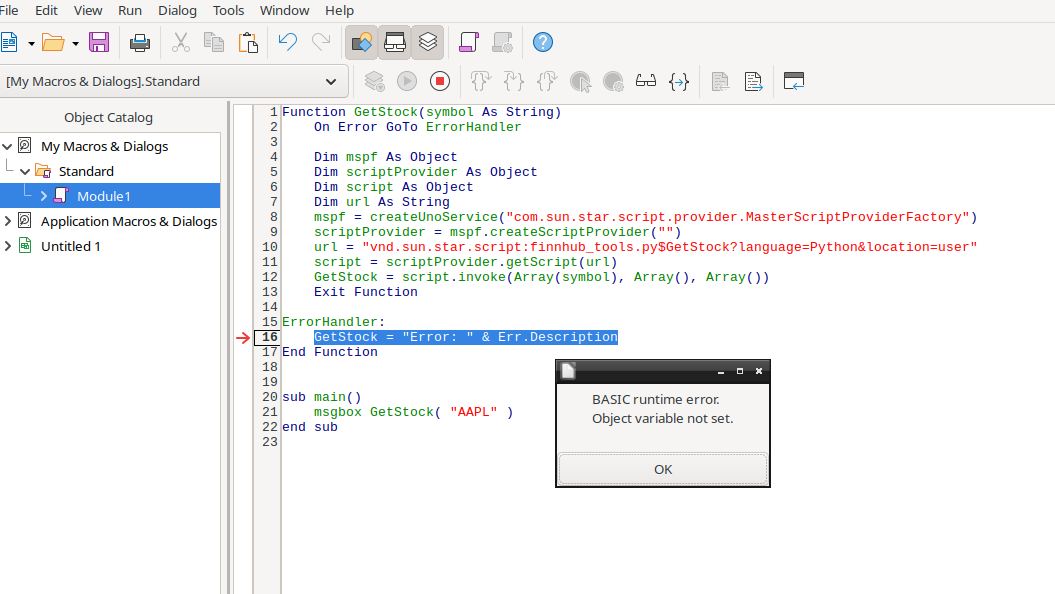Click the Undo arrow icon

point(287,42)
